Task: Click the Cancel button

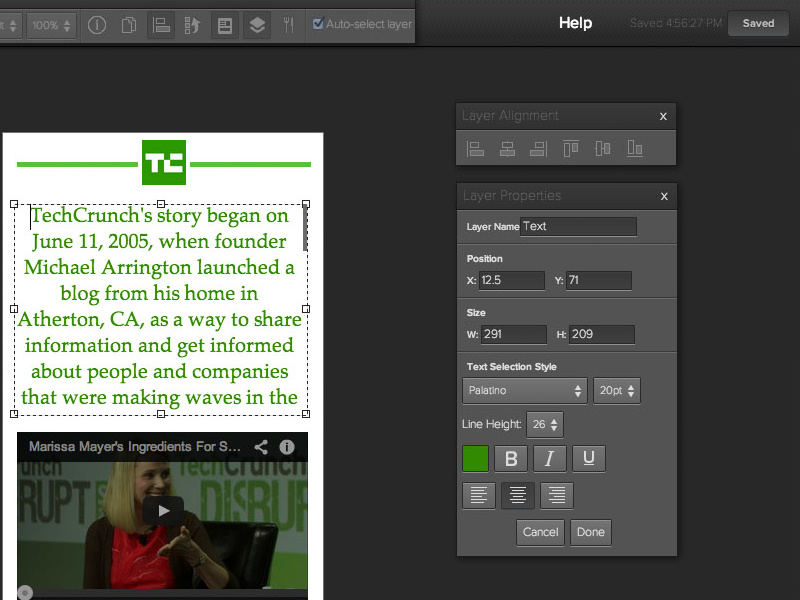Action: pos(540,532)
